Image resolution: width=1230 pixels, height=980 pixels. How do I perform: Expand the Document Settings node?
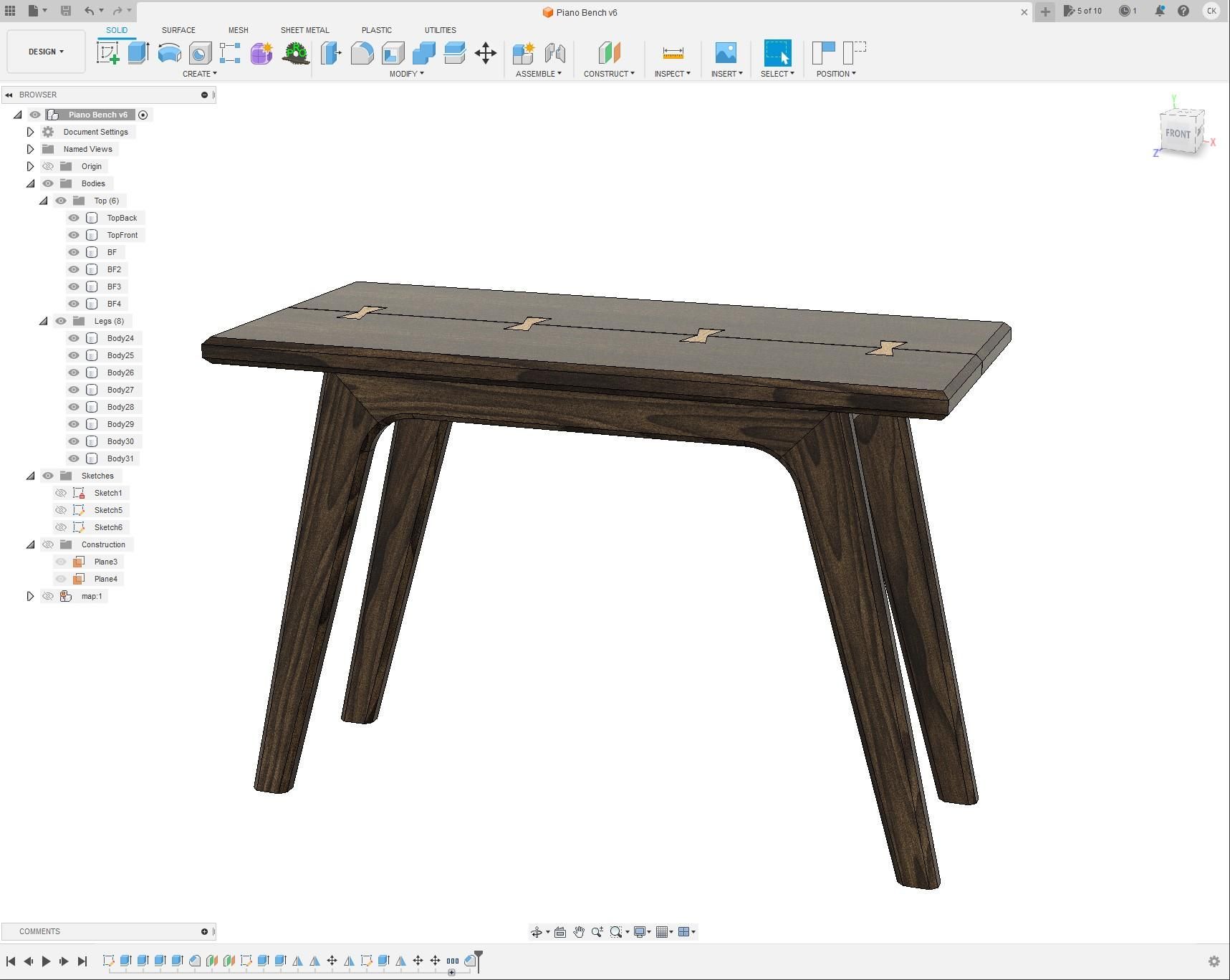click(30, 131)
